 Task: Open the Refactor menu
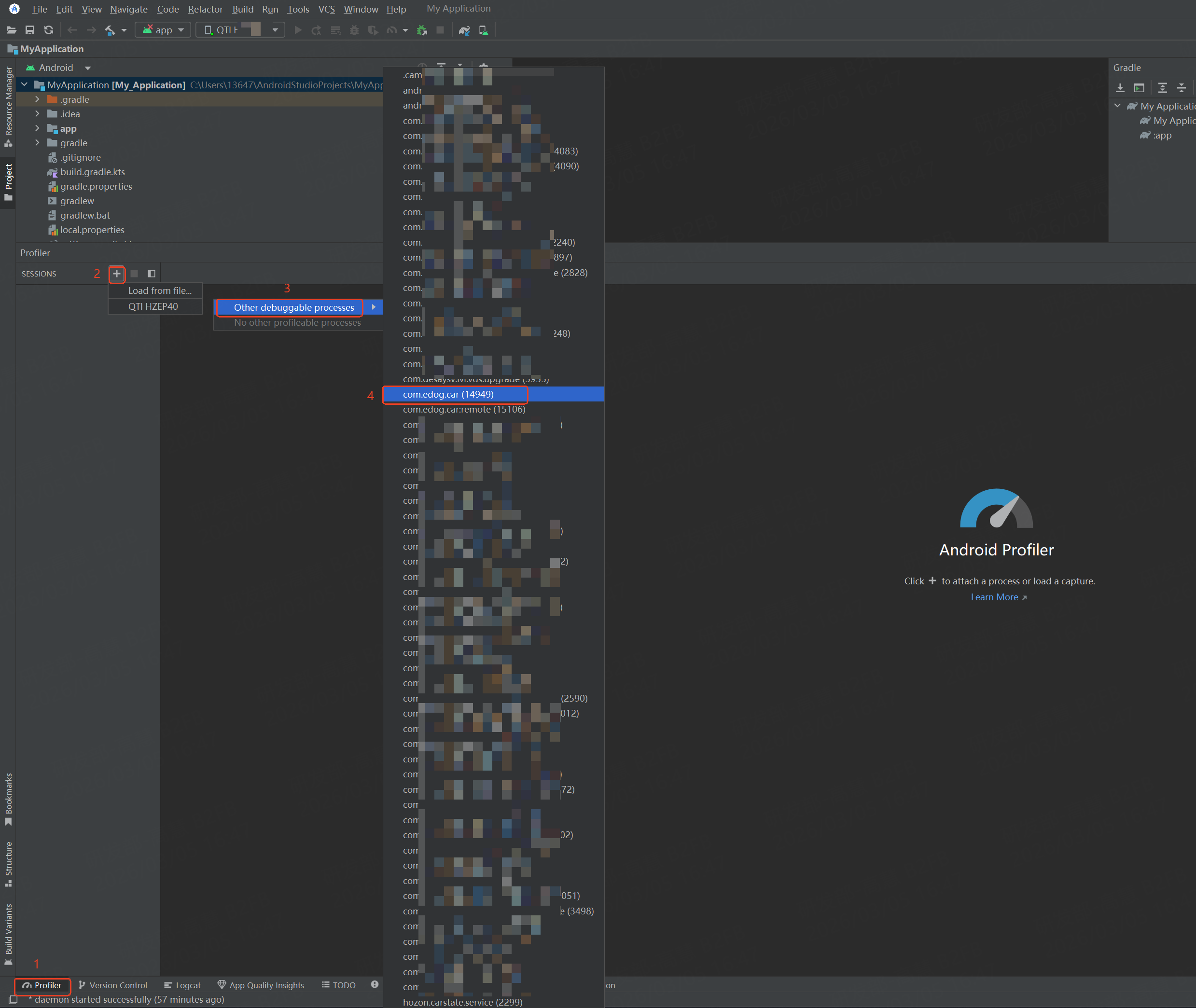click(205, 9)
